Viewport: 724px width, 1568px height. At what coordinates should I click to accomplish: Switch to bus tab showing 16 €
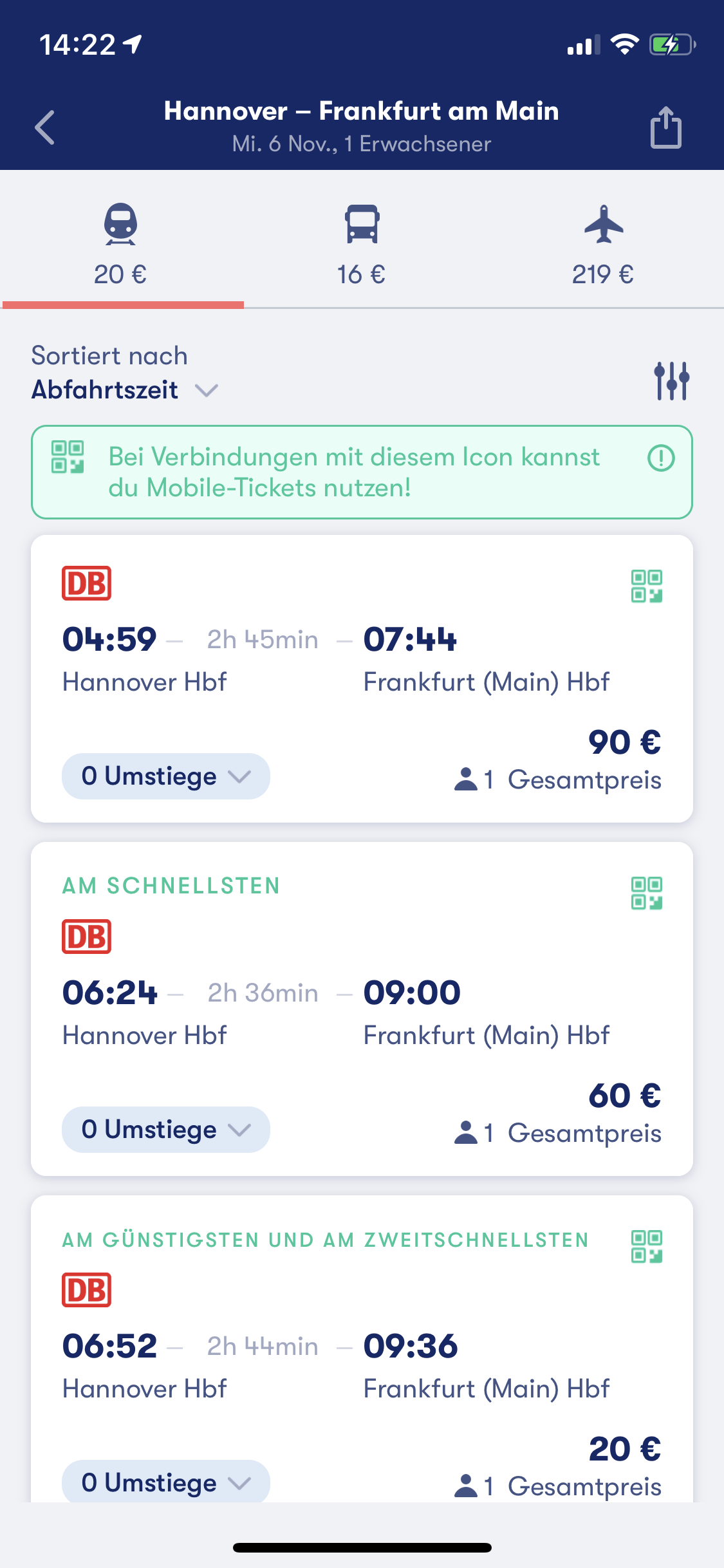pos(362,245)
